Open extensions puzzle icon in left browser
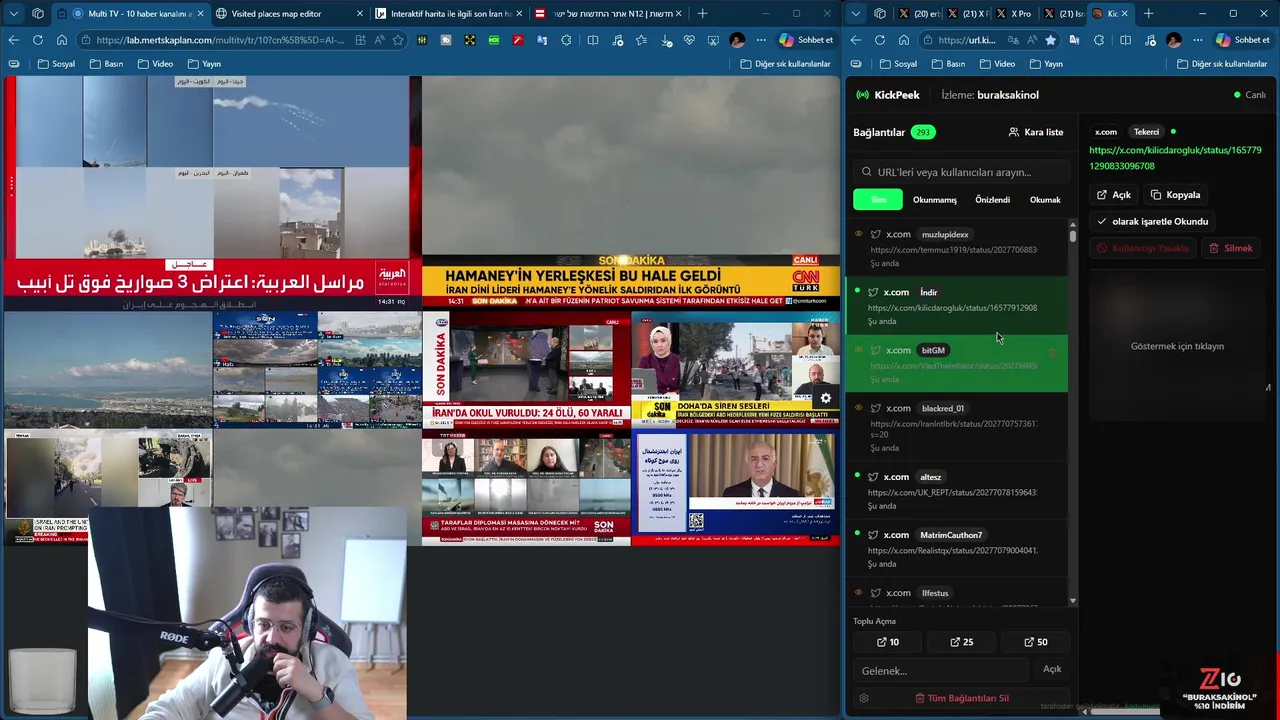 (x=567, y=40)
